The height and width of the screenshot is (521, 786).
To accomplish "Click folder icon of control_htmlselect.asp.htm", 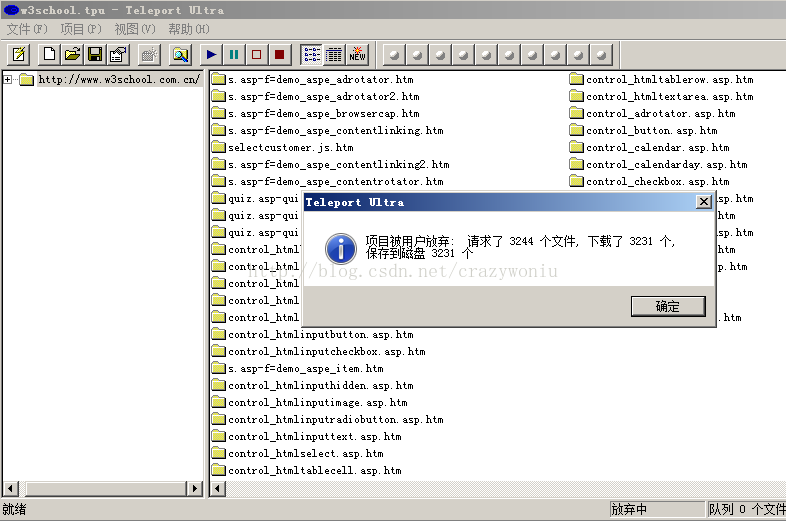I will click(219, 453).
